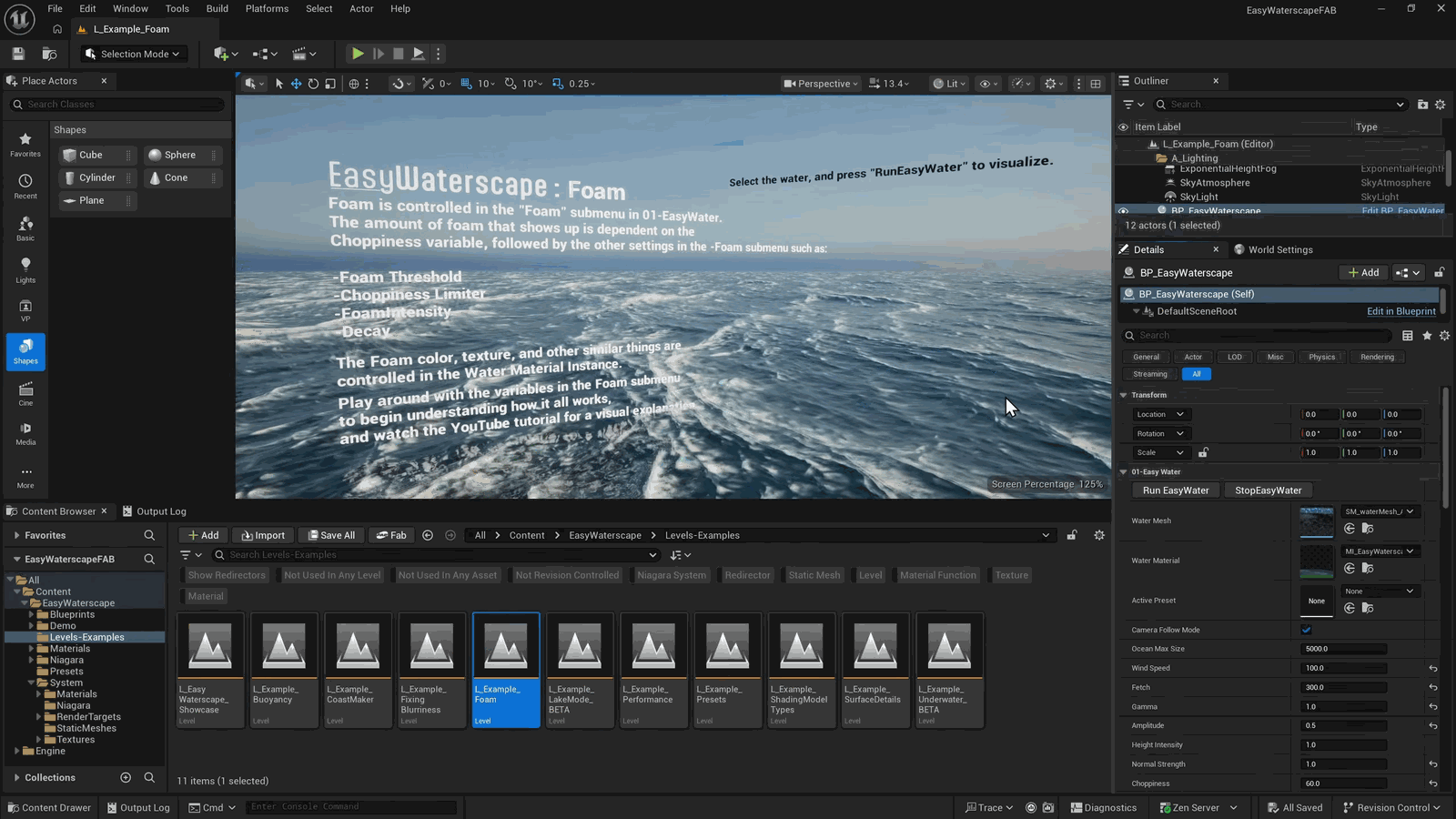This screenshot has height=819, width=1456.
Task: Open Content Browser settings gear
Action: (1099, 535)
